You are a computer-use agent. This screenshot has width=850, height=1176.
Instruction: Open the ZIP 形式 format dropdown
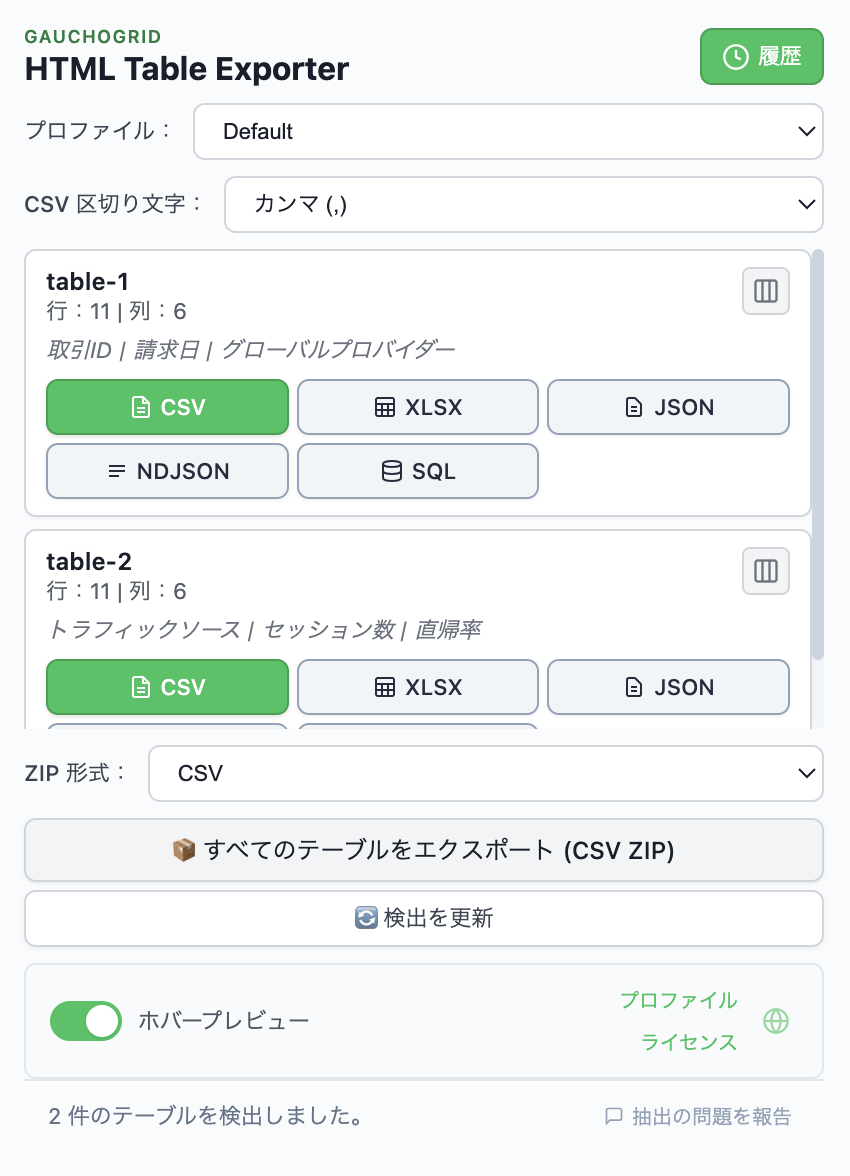point(486,773)
